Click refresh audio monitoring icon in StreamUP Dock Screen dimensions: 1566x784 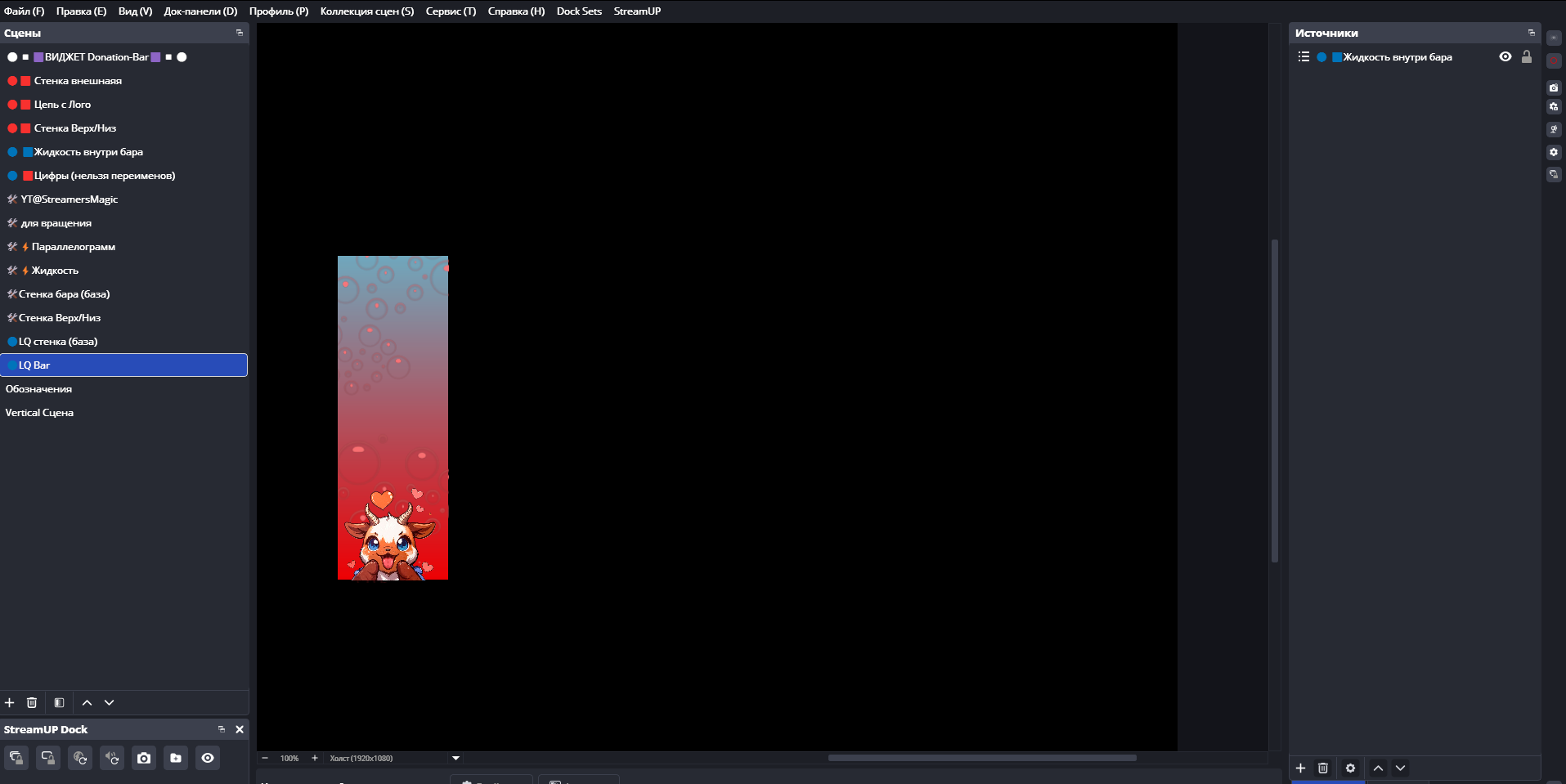[112, 758]
